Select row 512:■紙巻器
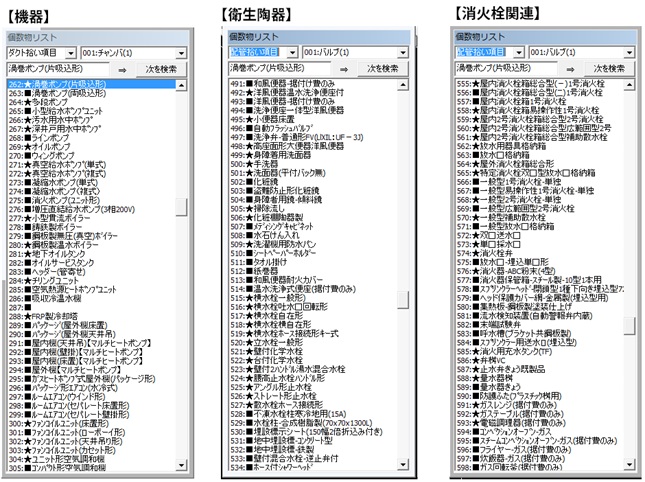Screen dimensions: 645x482 pyautogui.click(x=313, y=271)
